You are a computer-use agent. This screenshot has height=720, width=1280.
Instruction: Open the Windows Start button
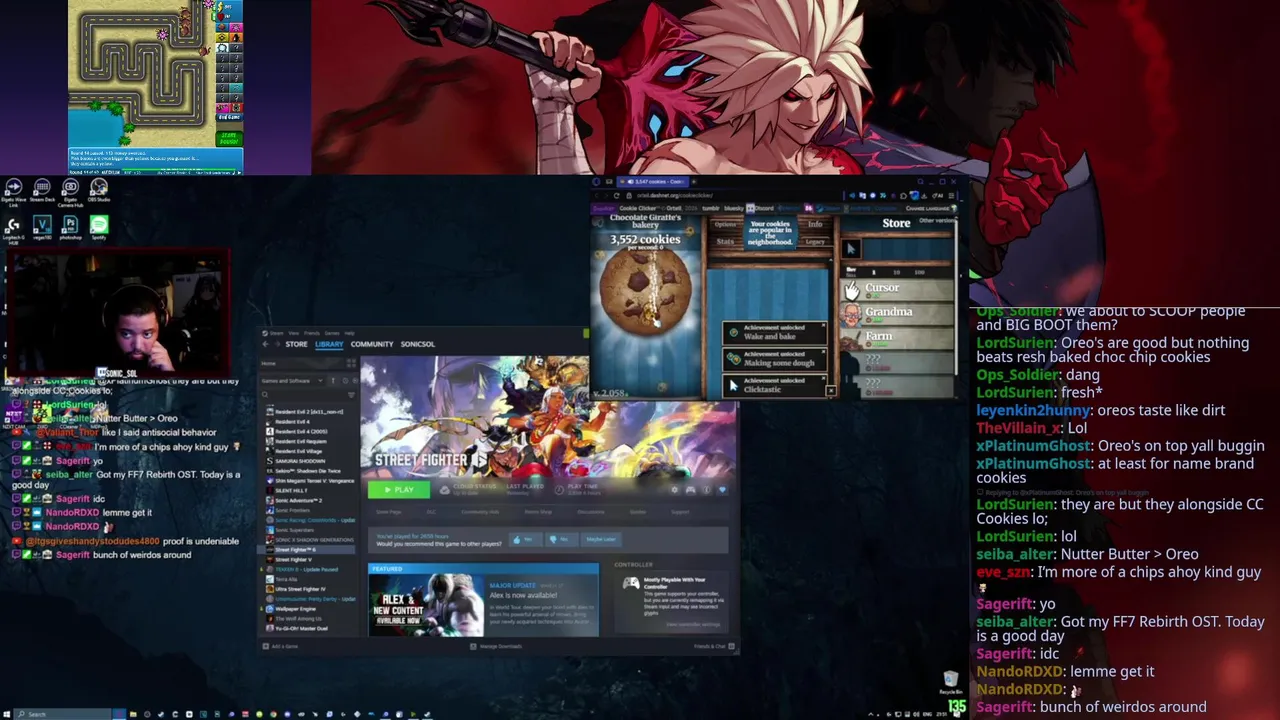tap(6, 714)
